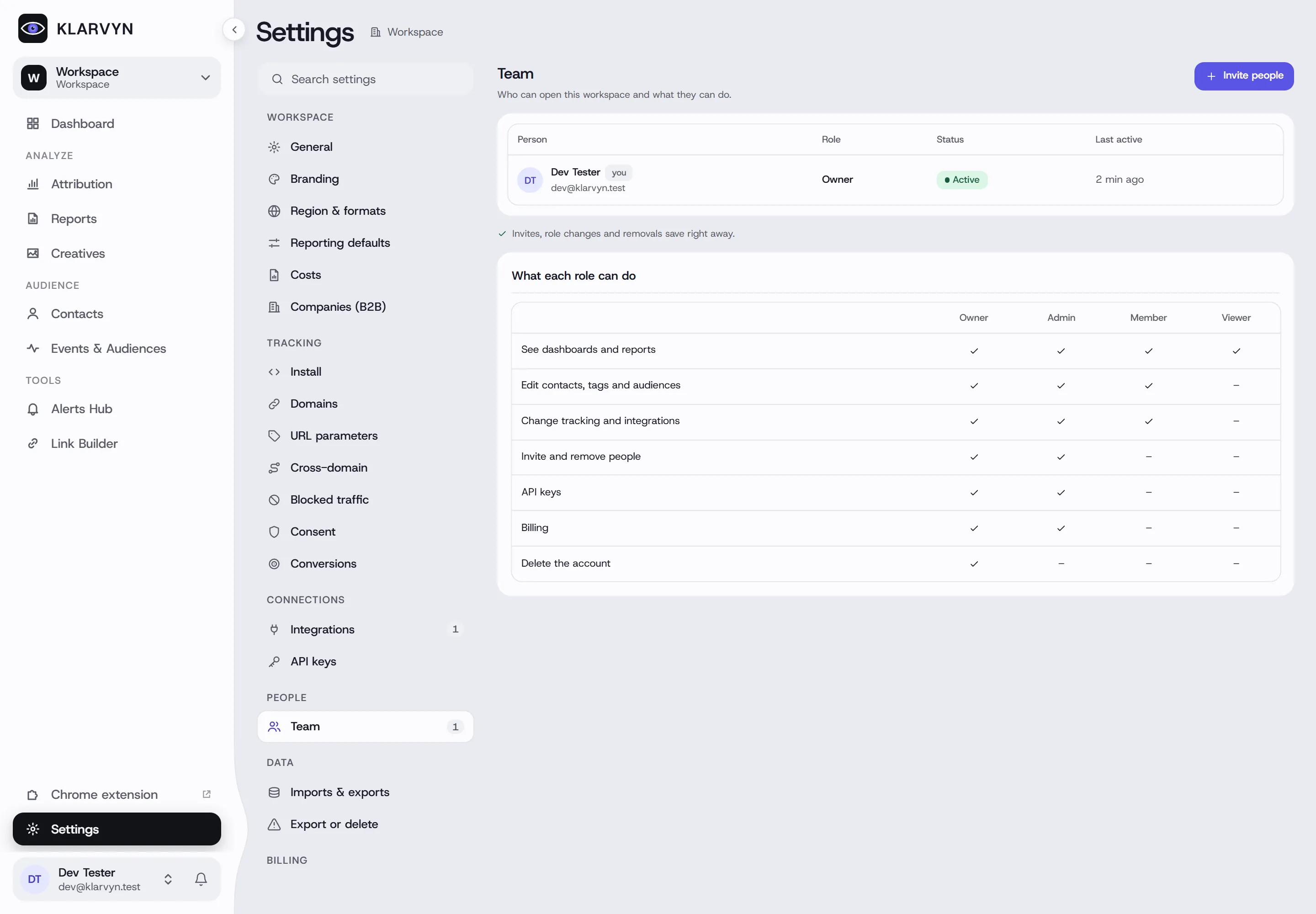Click the dev@klarvyn.test email in team table
The width and height of the screenshot is (1316, 914).
click(x=588, y=188)
